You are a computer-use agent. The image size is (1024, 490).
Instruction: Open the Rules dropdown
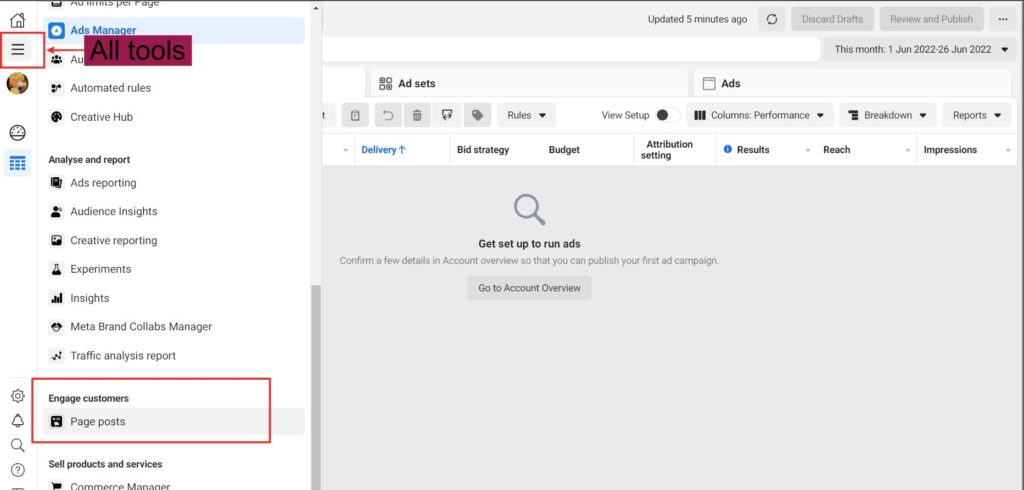[x=526, y=116]
